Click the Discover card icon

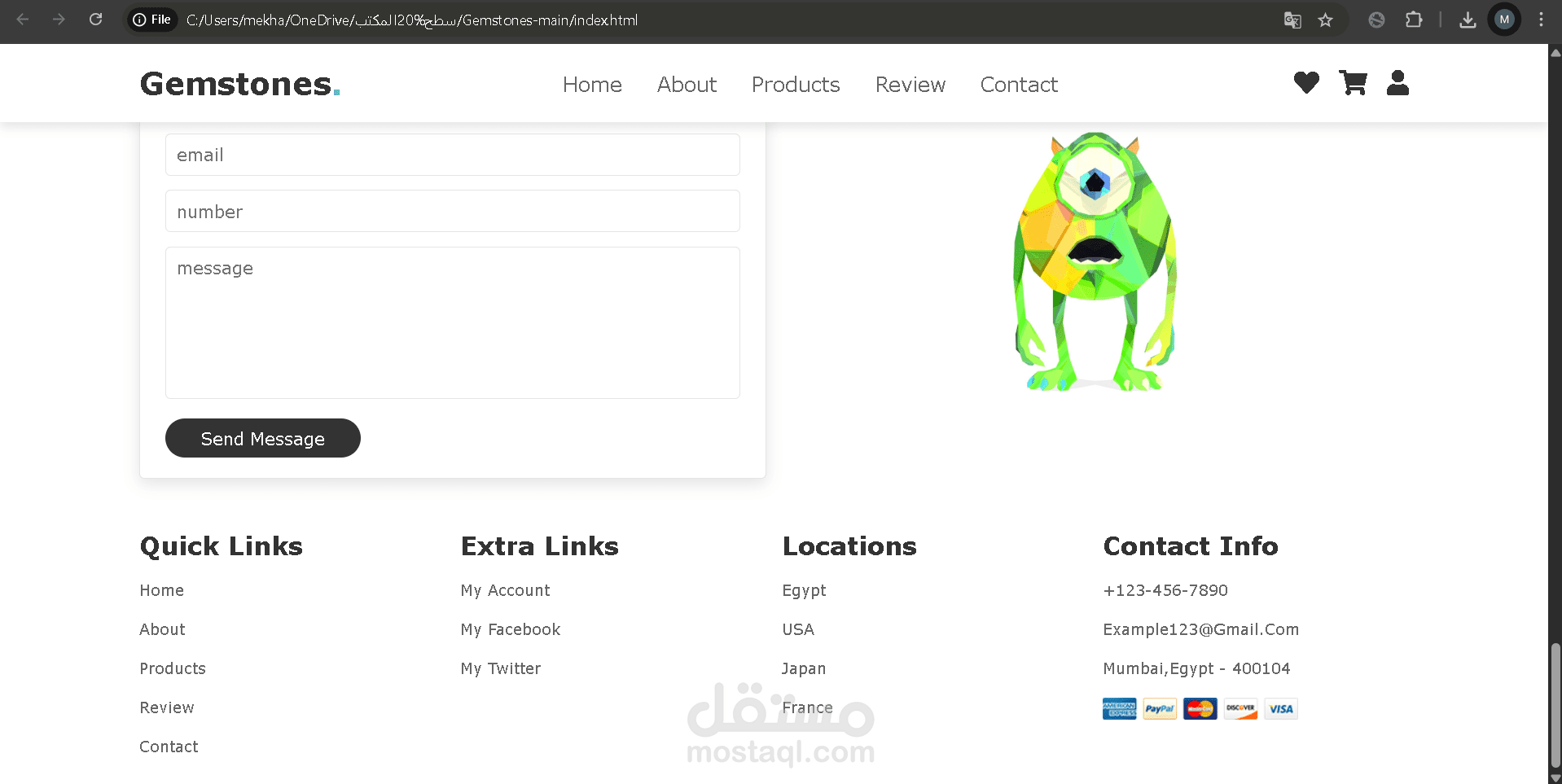point(1240,708)
